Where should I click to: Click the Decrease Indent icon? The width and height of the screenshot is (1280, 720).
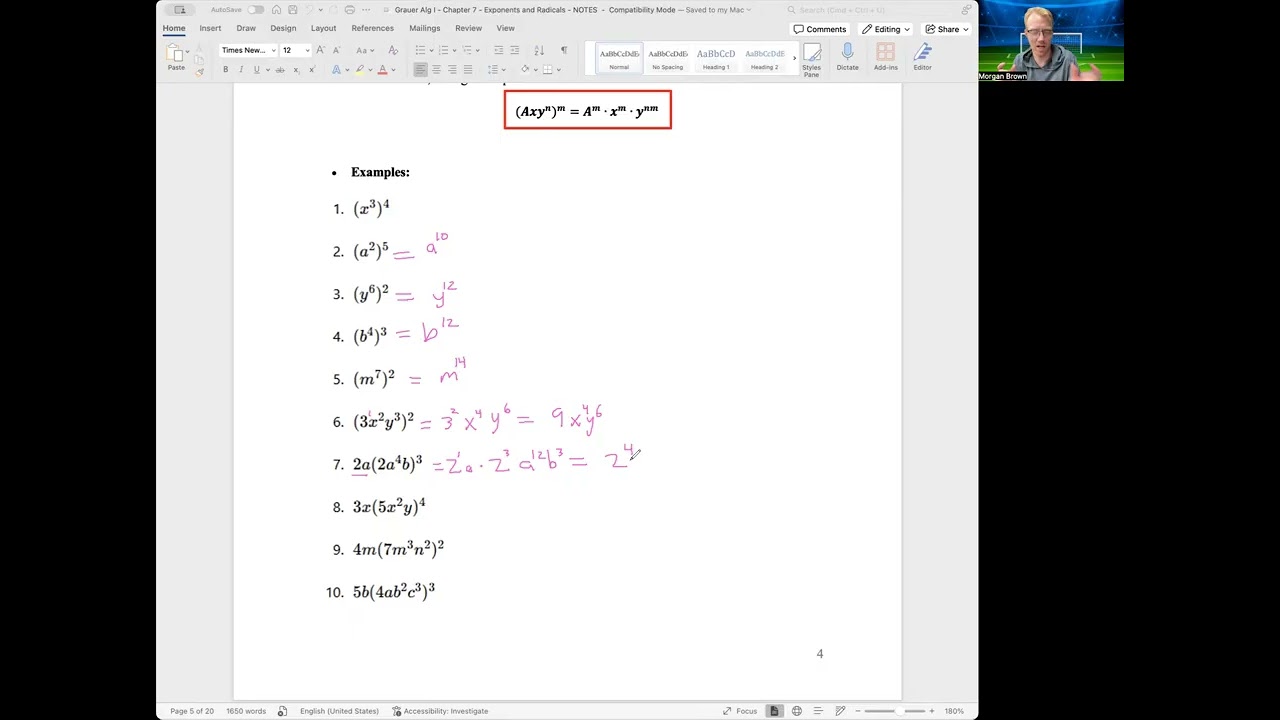(499, 50)
